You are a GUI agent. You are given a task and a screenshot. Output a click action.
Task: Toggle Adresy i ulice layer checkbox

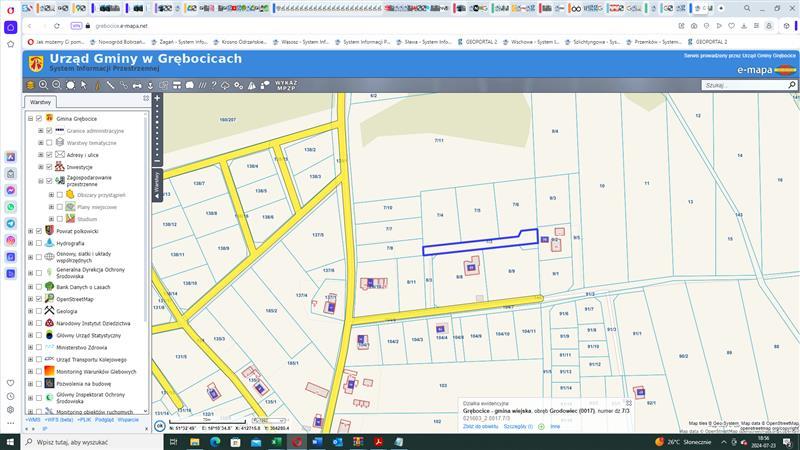click(x=49, y=155)
